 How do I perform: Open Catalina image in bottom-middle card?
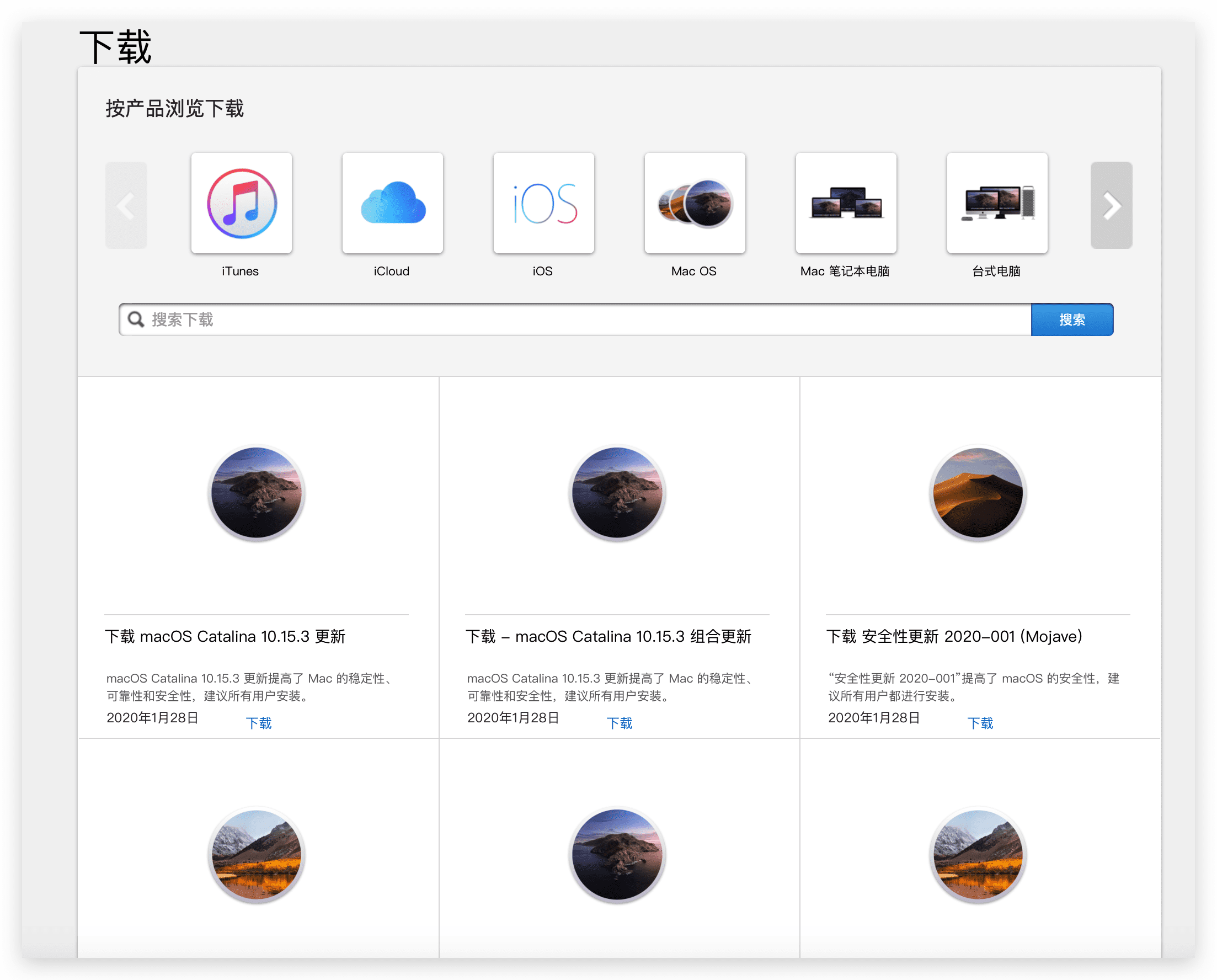(x=617, y=855)
